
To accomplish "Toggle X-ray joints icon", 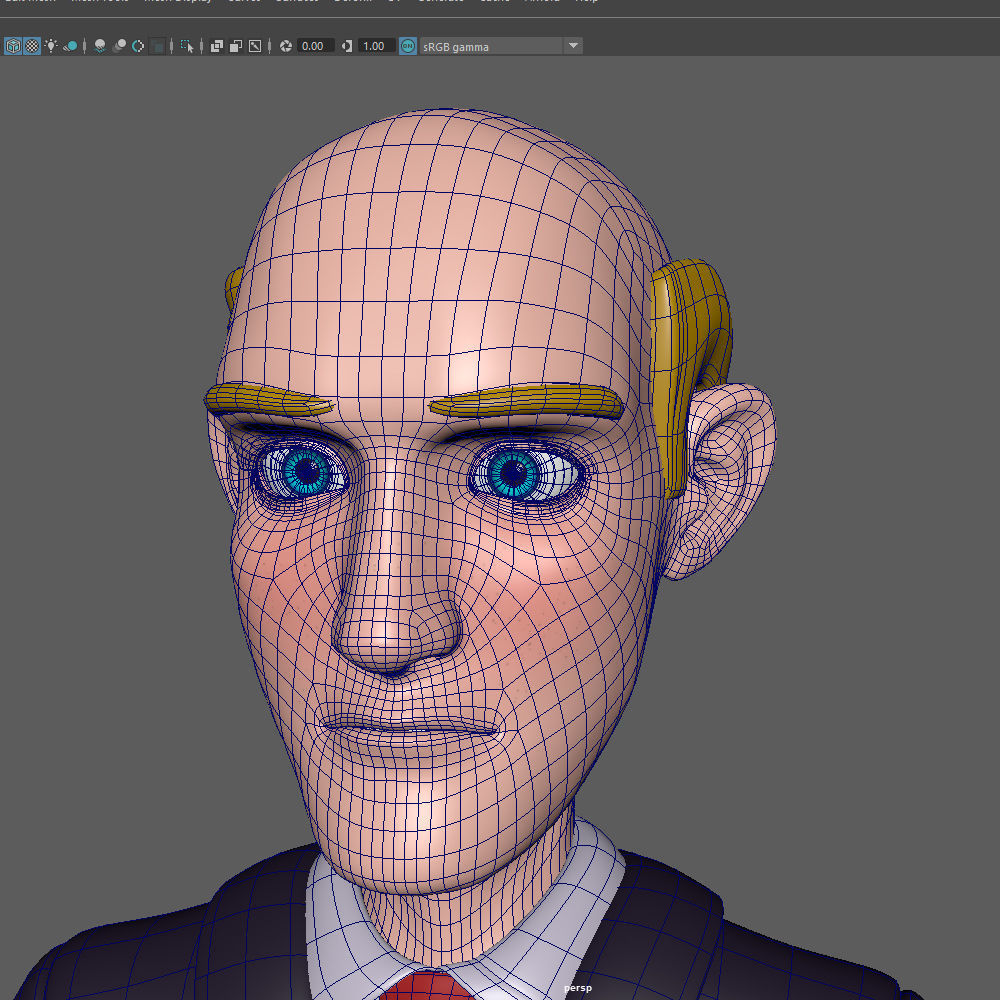I will coord(255,46).
